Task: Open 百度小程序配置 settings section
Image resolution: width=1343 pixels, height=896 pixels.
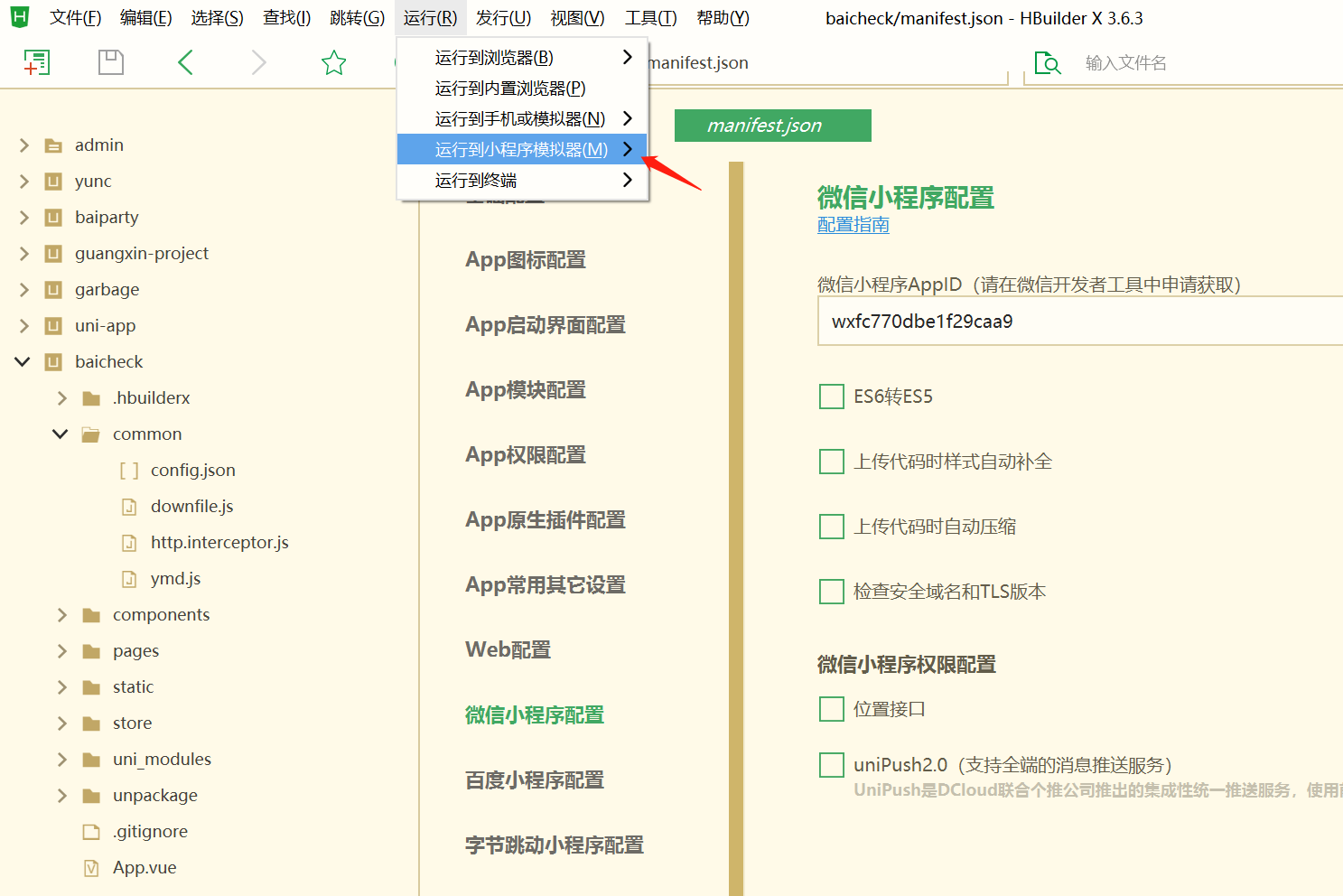Action: click(535, 780)
